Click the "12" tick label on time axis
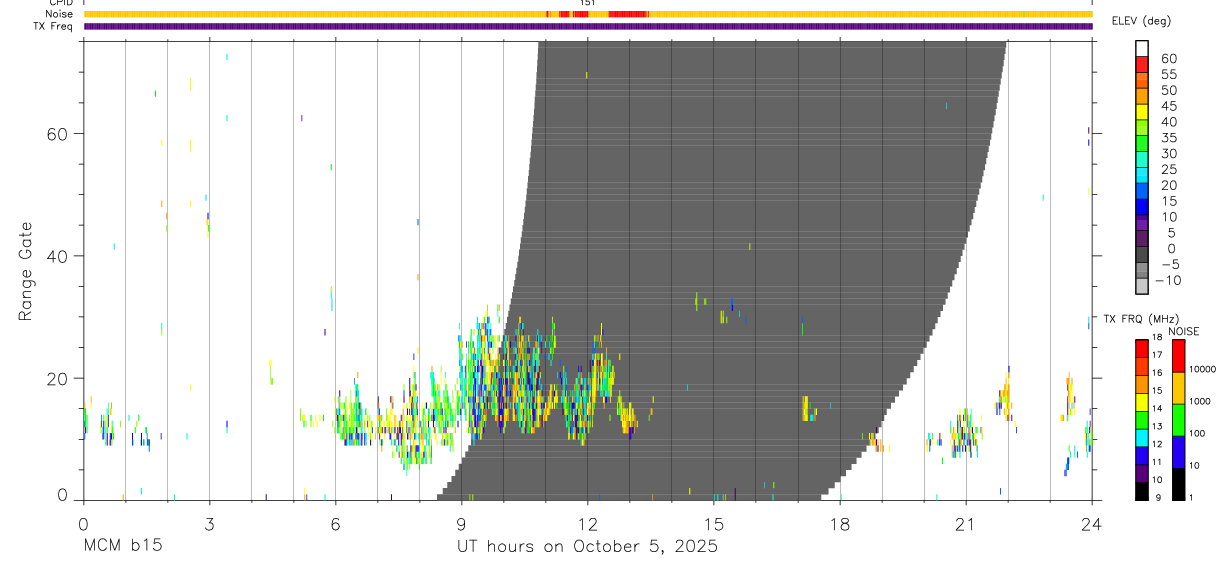Image resolution: width=1228 pixels, height=567 pixels. point(587,524)
